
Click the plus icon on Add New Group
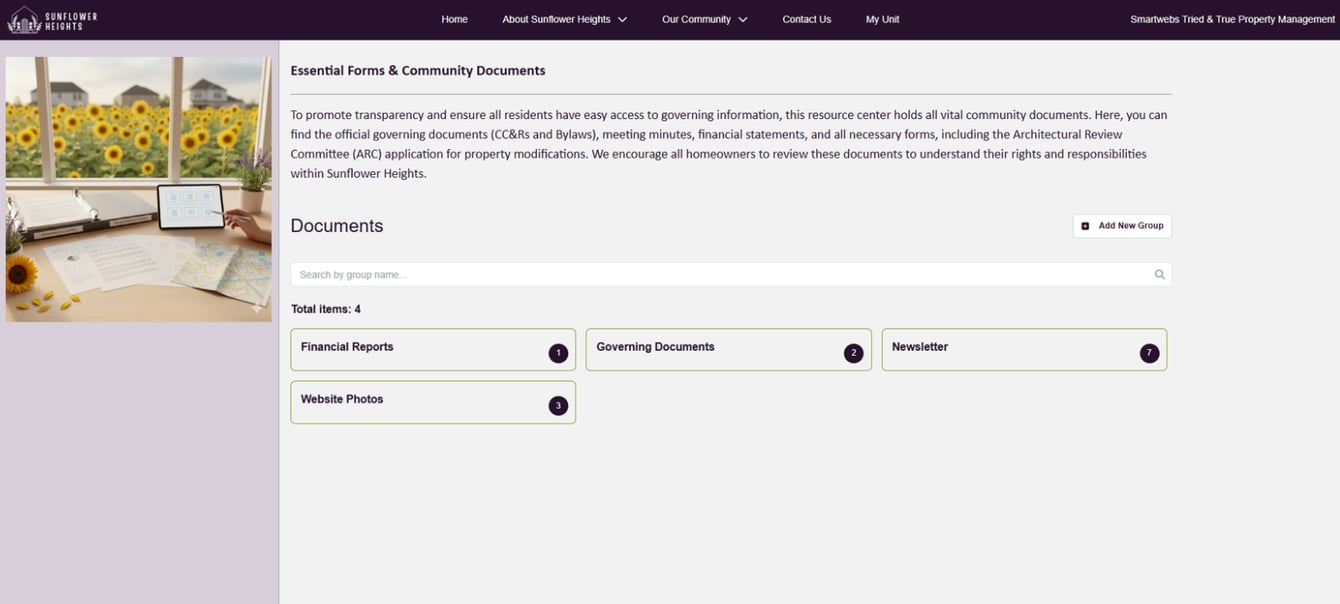1085,226
